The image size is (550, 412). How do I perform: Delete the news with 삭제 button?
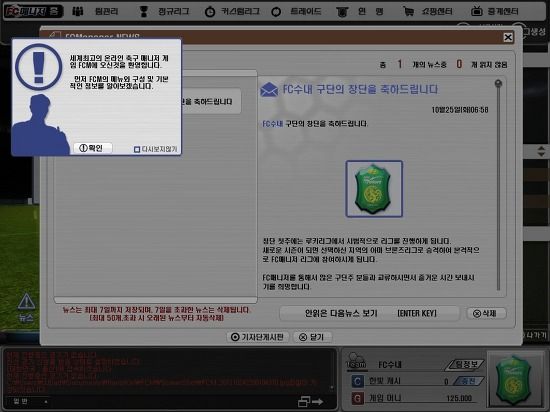point(486,313)
